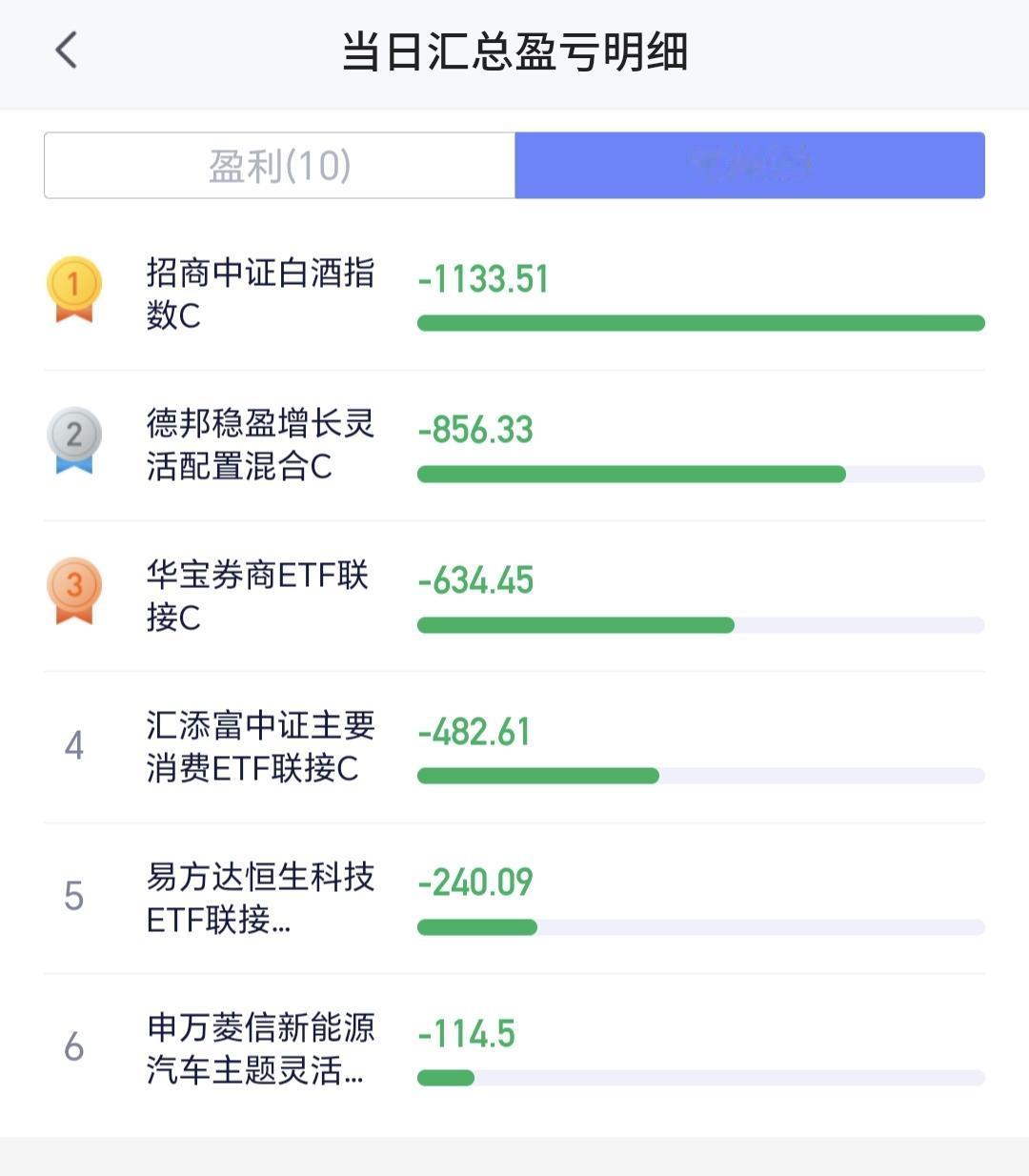
Task: Click the 当日汇总盈亏明细 page title
Action: 514,51
